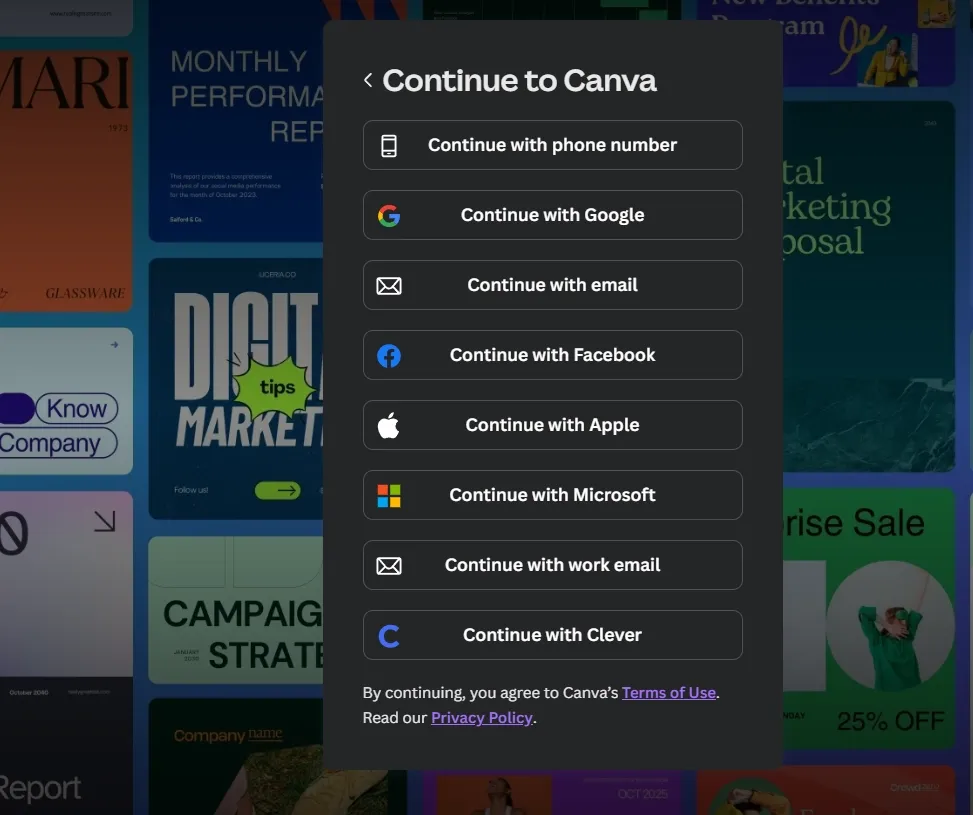This screenshot has width=973, height=815.
Task: Choose Continue with email
Action: [552, 286]
